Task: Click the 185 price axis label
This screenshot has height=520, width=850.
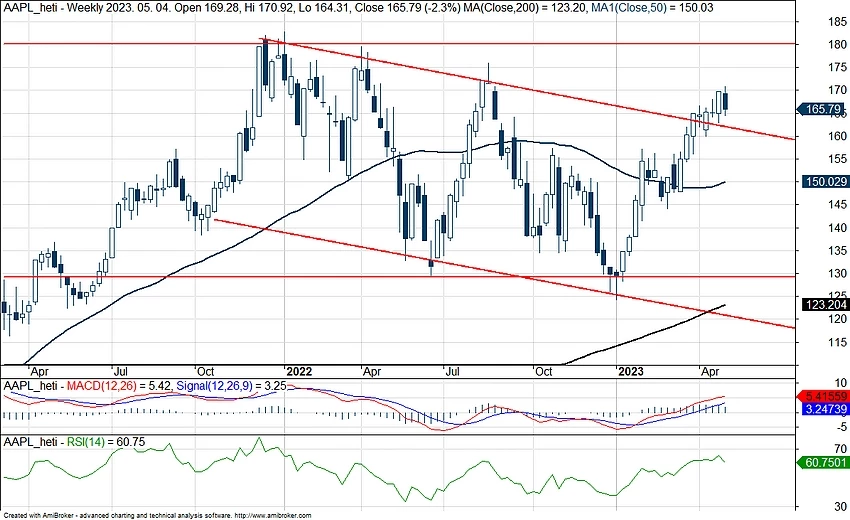Action: [x=838, y=22]
